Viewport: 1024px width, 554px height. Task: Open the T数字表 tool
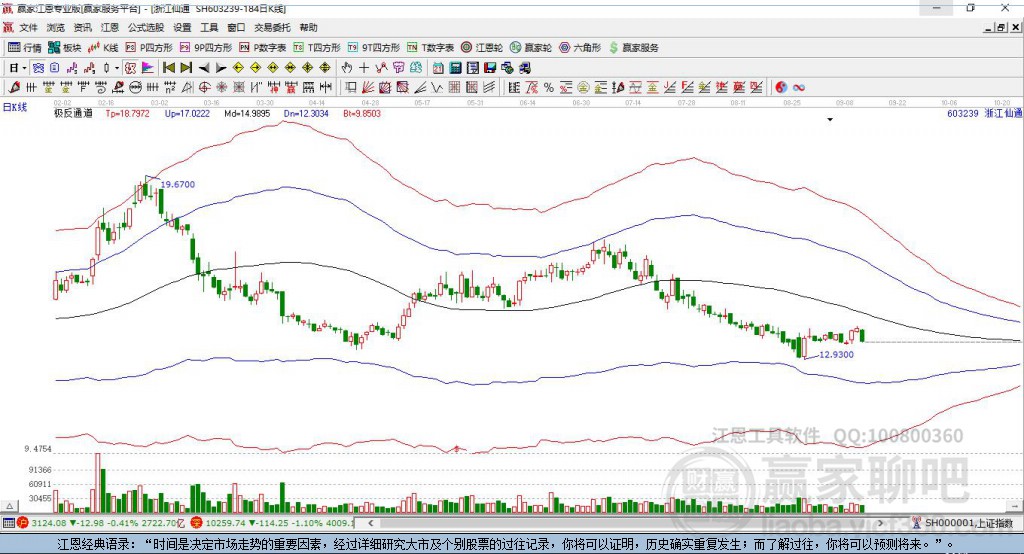430,48
